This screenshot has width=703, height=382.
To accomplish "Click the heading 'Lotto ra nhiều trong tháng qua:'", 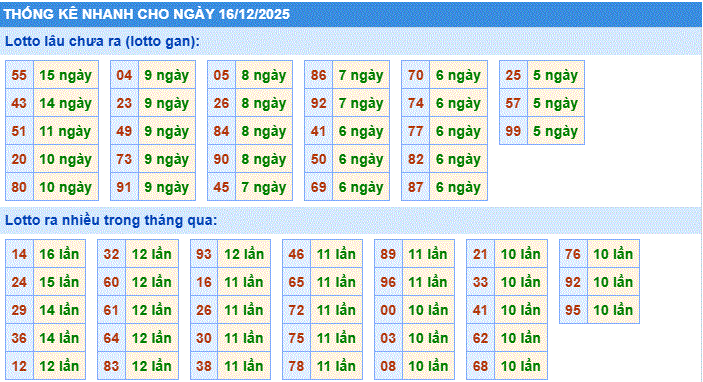I will point(111,220).
